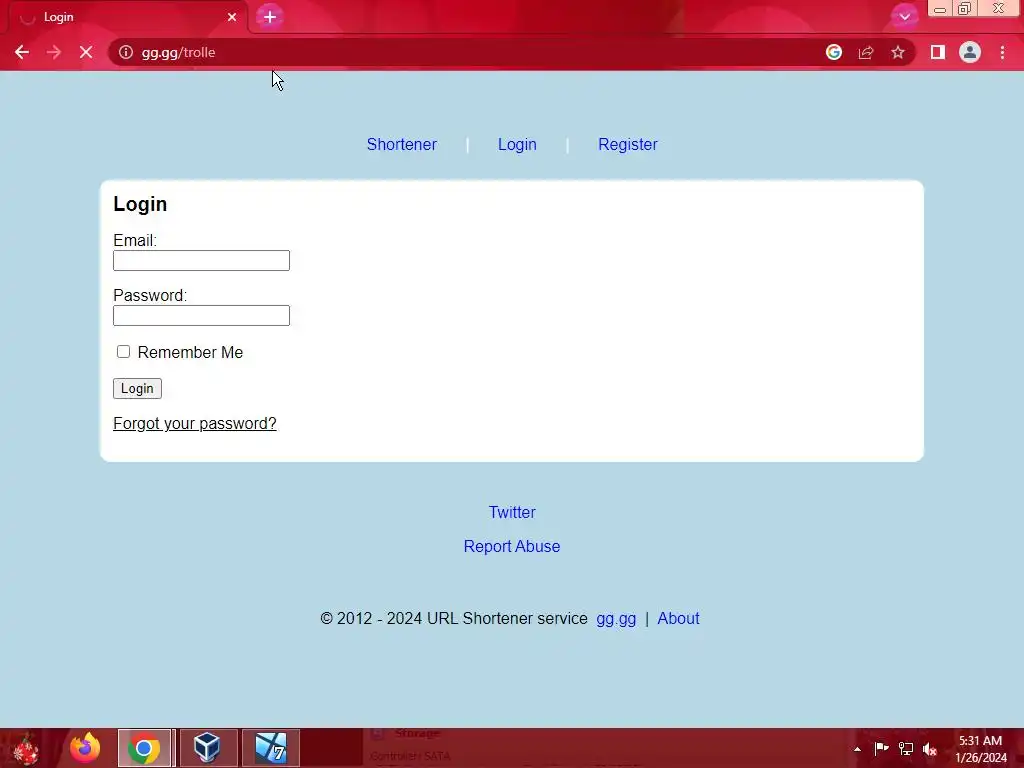Click the muted volume tray icon
The height and width of the screenshot is (768, 1024).
pos(930,748)
